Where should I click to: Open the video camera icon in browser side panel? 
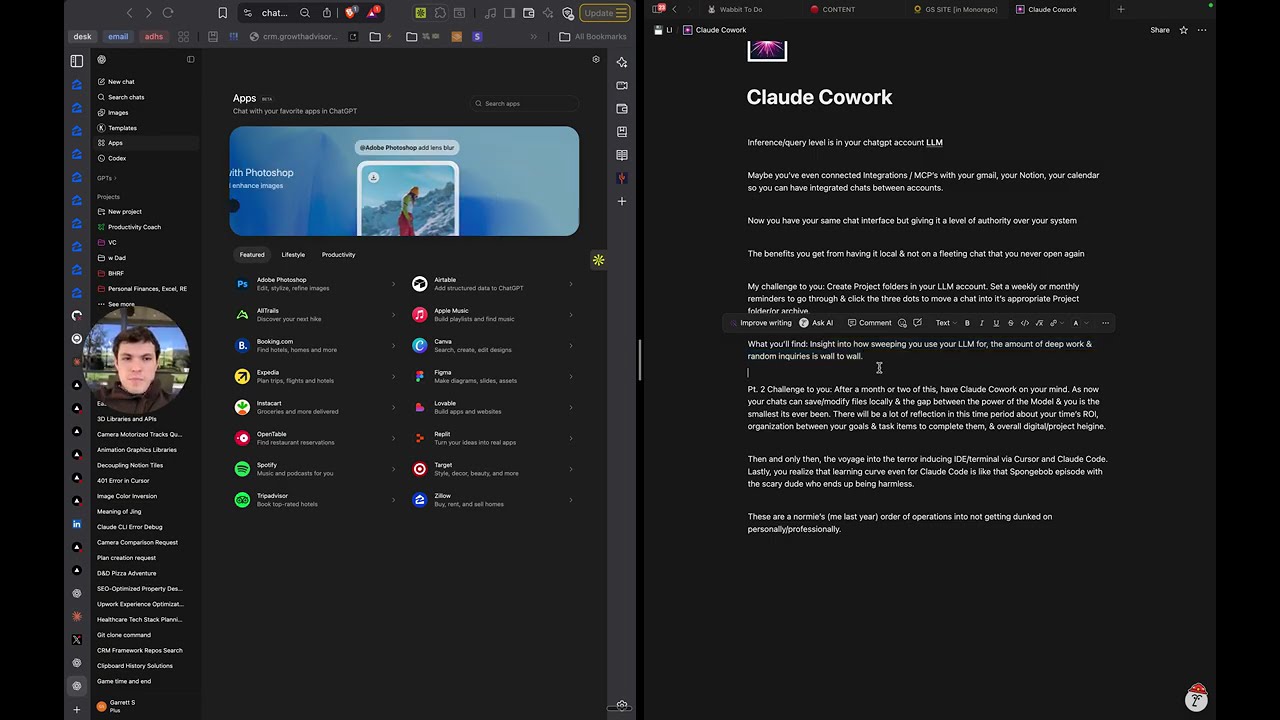pos(622,85)
